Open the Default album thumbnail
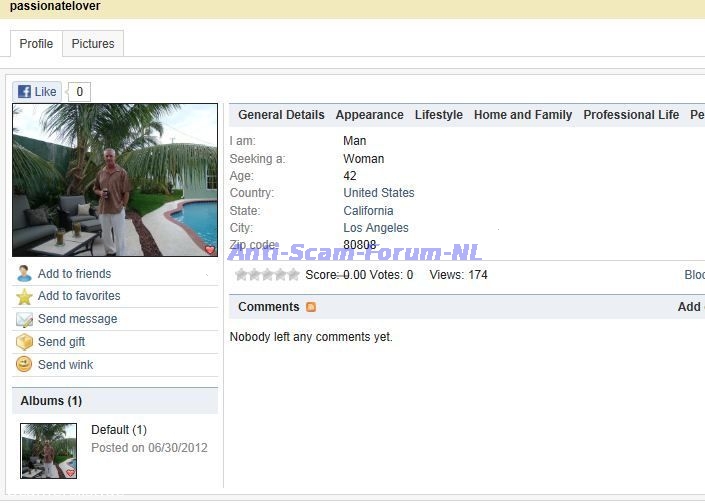 pos(49,450)
